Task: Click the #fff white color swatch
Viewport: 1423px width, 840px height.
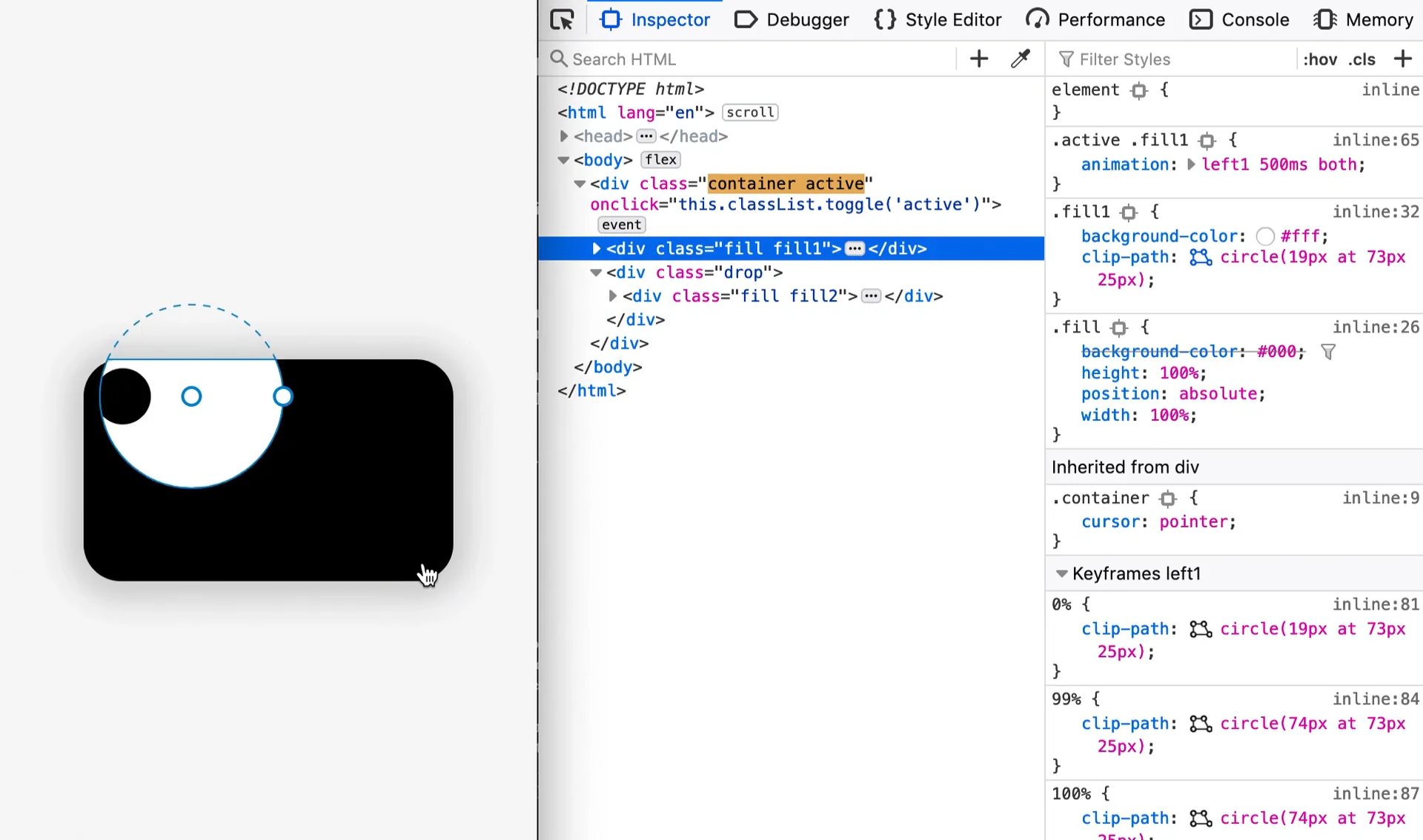Action: [1265, 236]
